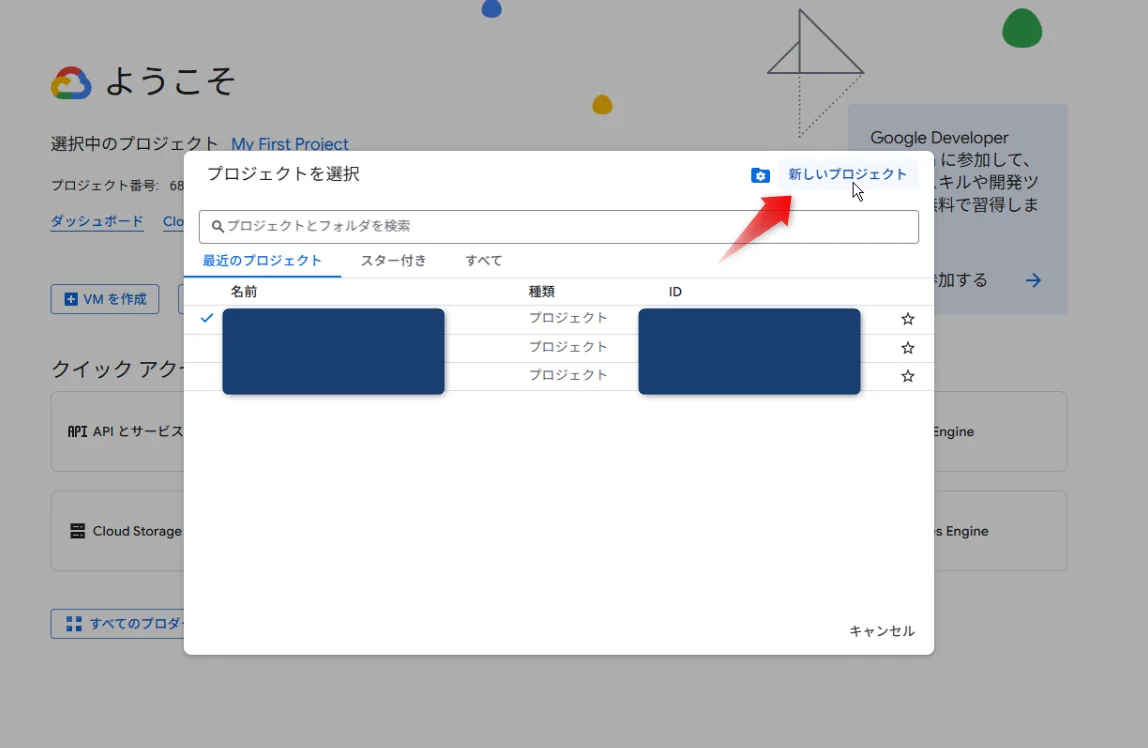This screenshot has height=748, width=1148.
Task: Click the Google Cloud logo
Action: pos(71,83)
